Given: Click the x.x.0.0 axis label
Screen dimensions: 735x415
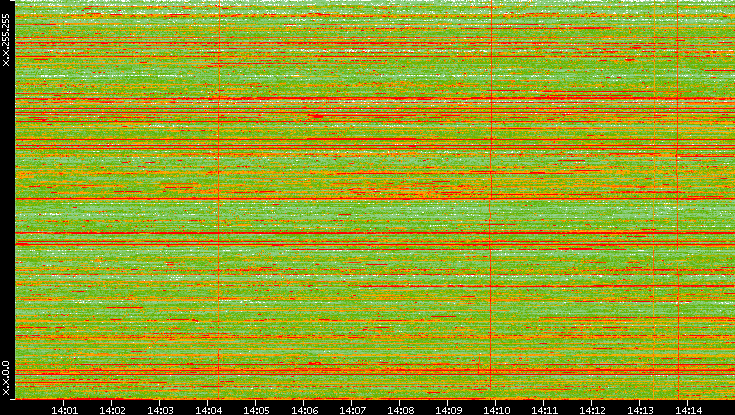Looking at the screenshot, I should [6, 378].
